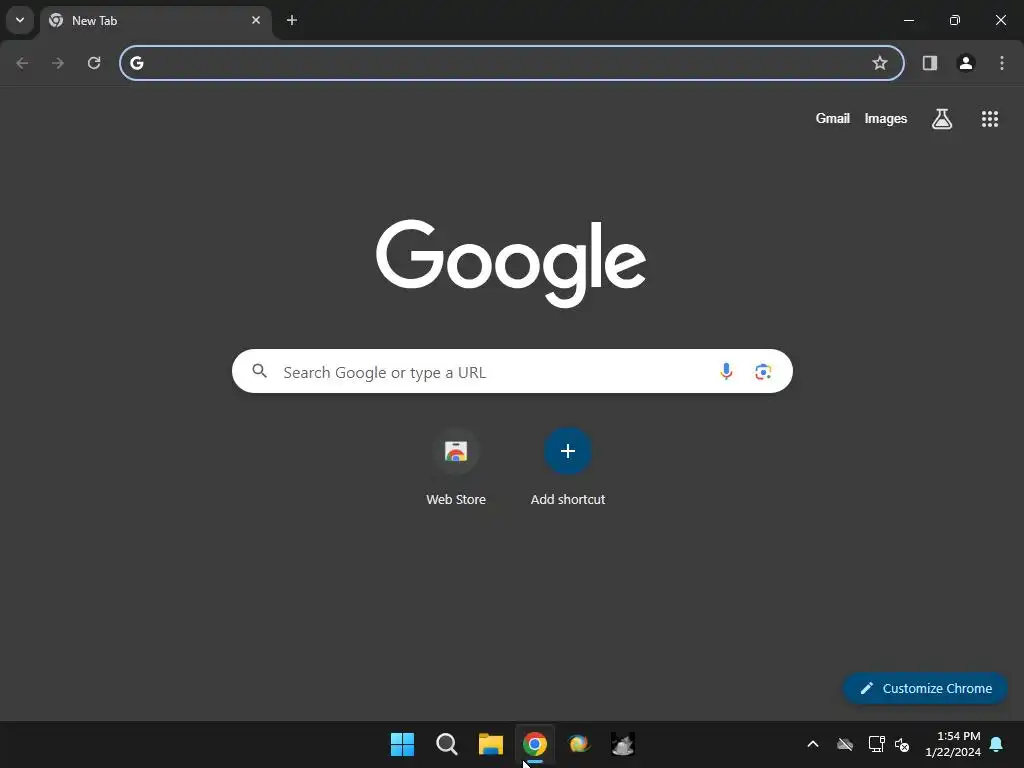Image resolution: width=1024 pixels, height=768 pixels.
Task: Restore down the Chrome window
Action: tap(955, 20)
